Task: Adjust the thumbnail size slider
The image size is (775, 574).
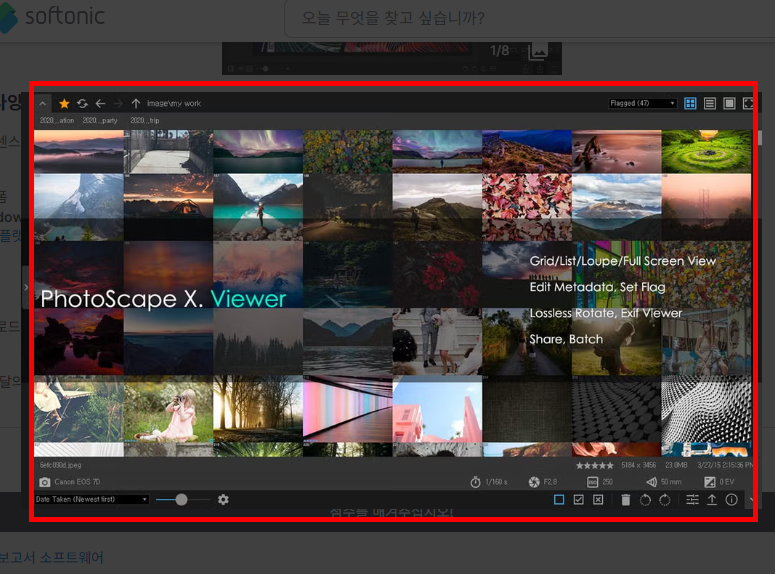Action: (181, 499)
